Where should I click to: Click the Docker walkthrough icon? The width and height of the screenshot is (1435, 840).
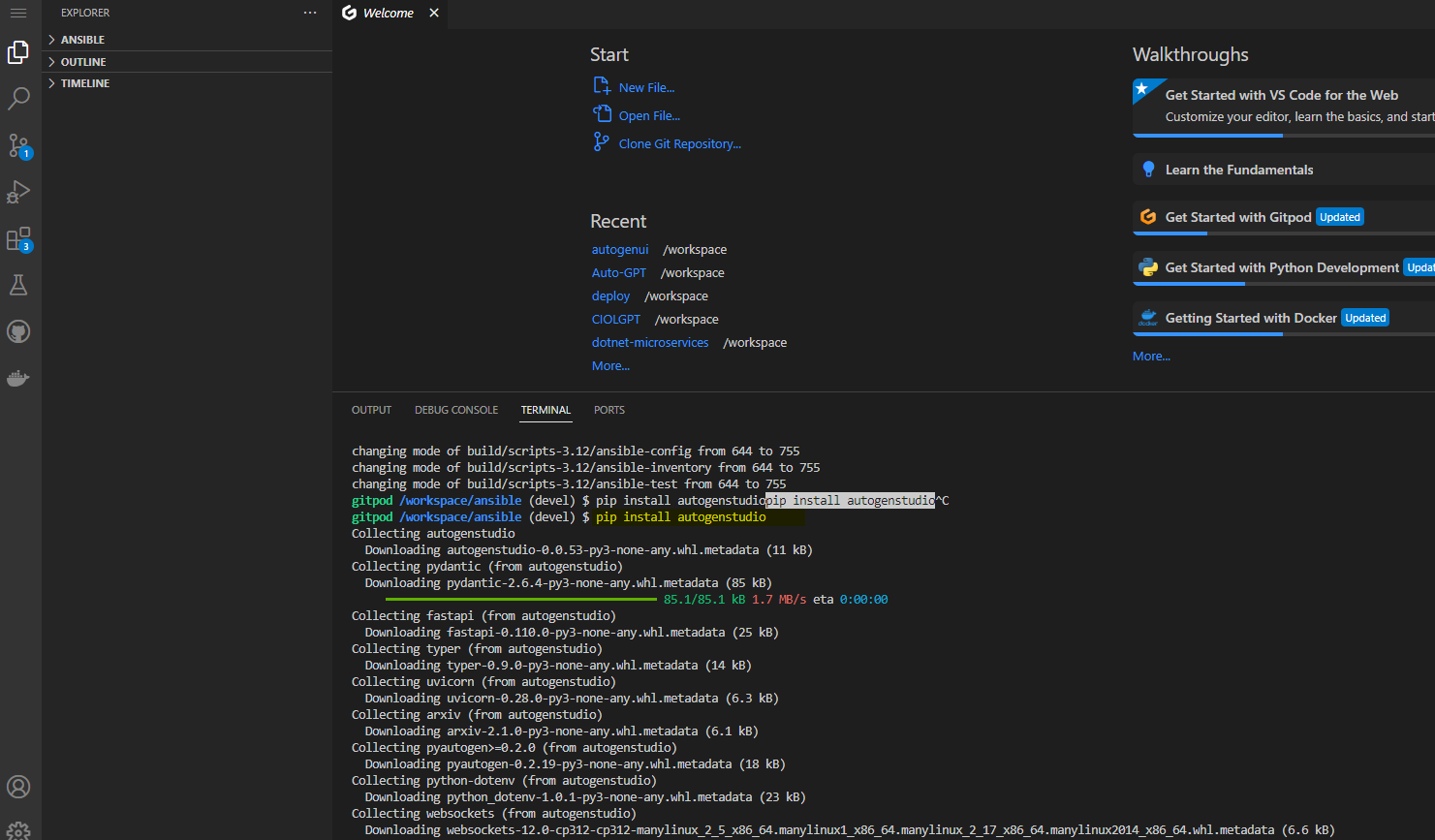[1148, 318]
